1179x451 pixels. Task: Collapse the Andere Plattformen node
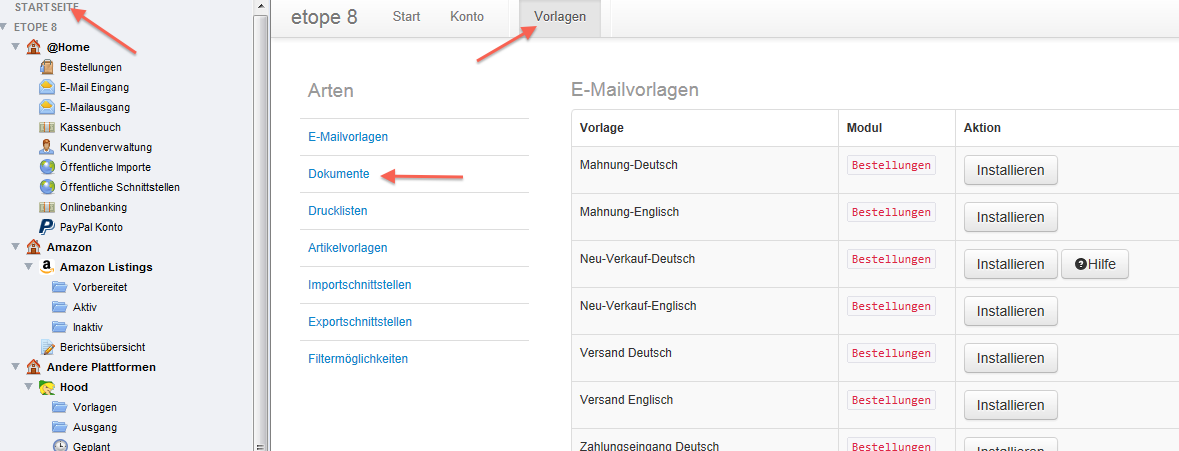click(x=16, y=367)
